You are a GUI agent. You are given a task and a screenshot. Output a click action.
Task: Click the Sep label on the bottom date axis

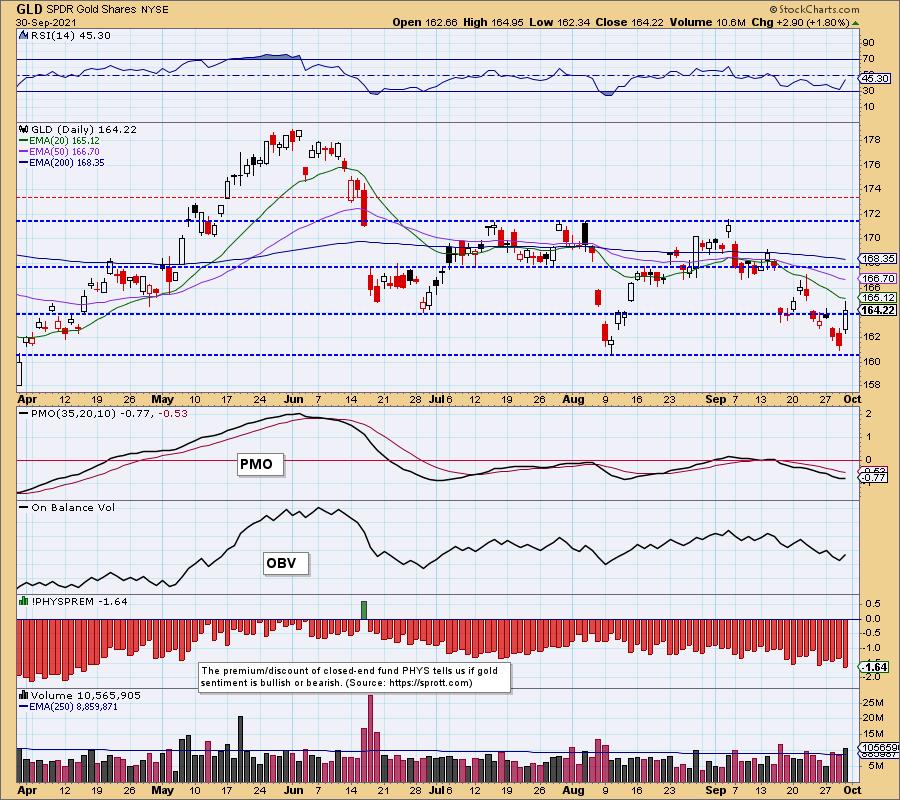point(716,790)
